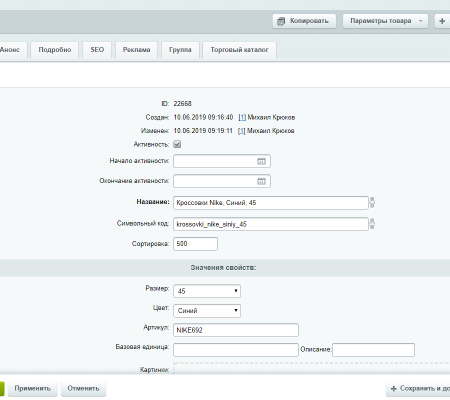
Task: Click into the Артикул input field
Action: (236, 330)
